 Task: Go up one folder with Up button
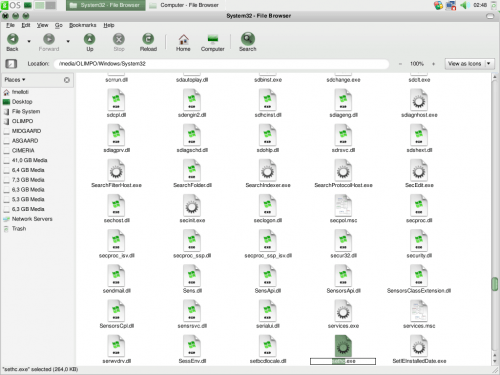[x=89, y=42]
